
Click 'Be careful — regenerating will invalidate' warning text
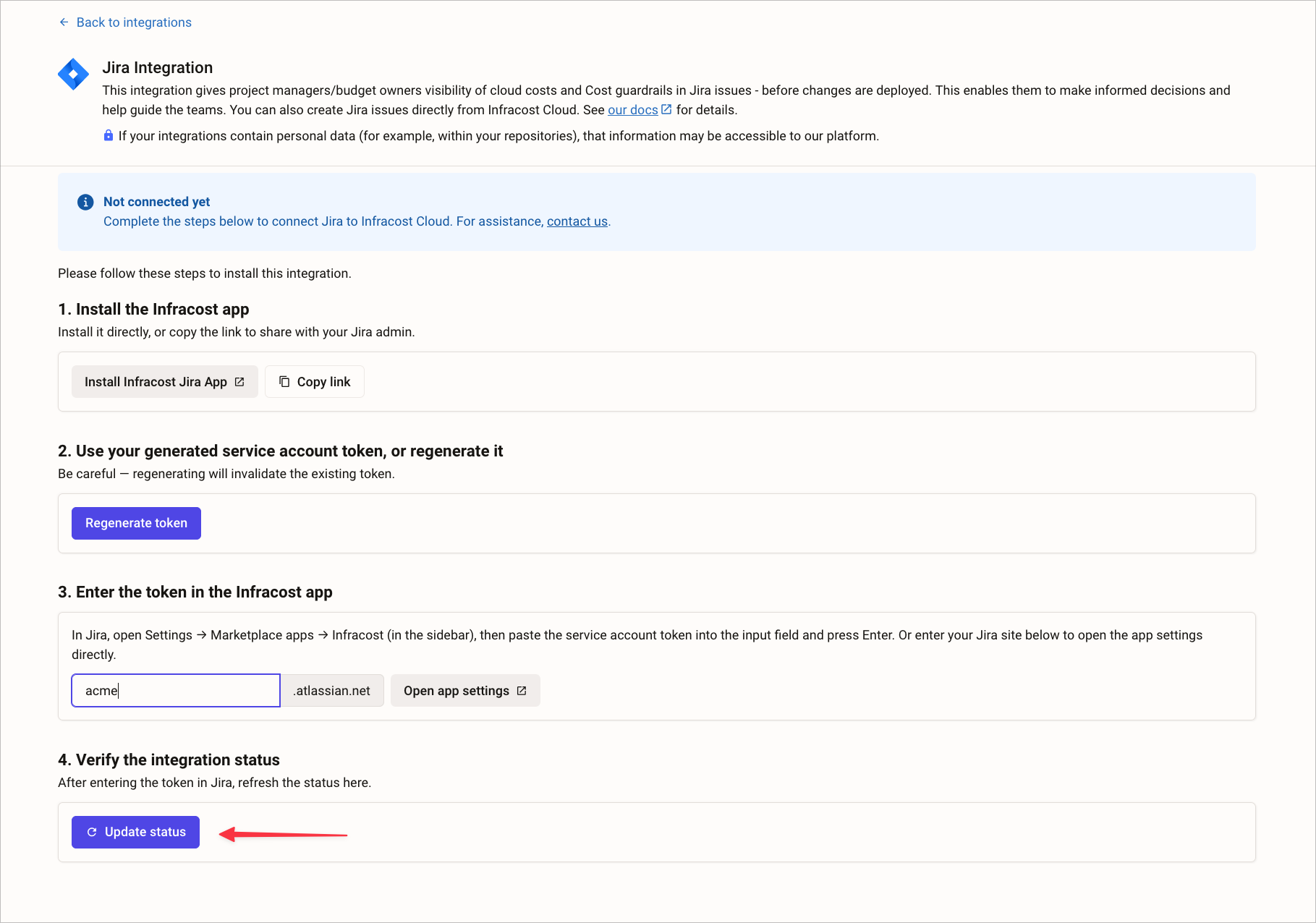point(226,474)
